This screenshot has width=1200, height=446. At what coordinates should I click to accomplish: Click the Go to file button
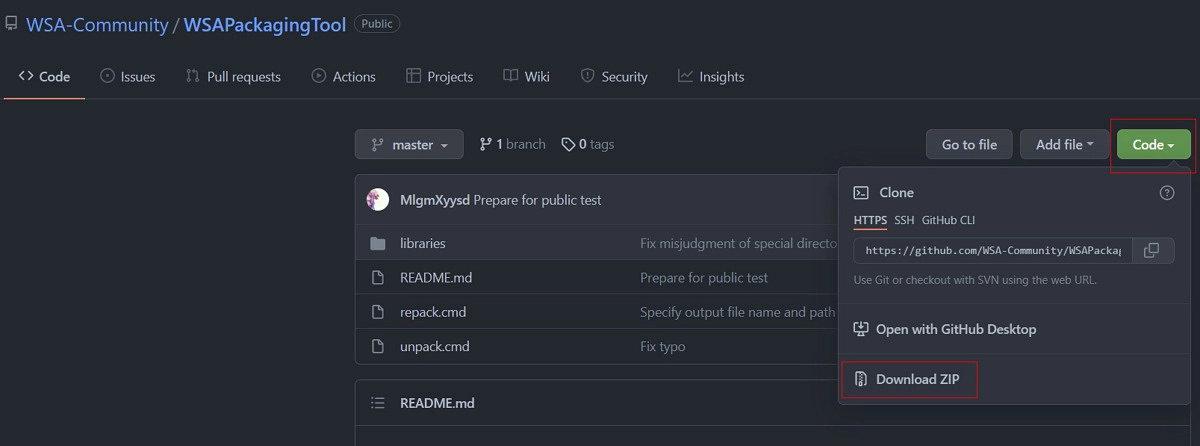point(969,145)
